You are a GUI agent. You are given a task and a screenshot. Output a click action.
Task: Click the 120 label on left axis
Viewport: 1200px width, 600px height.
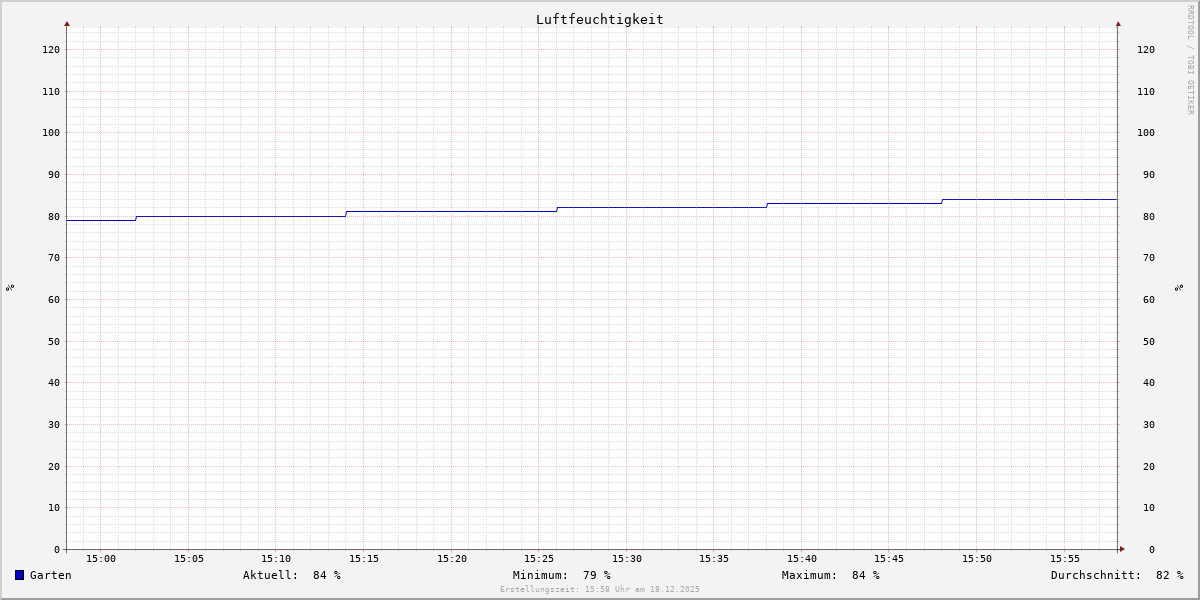pos(51,50)
